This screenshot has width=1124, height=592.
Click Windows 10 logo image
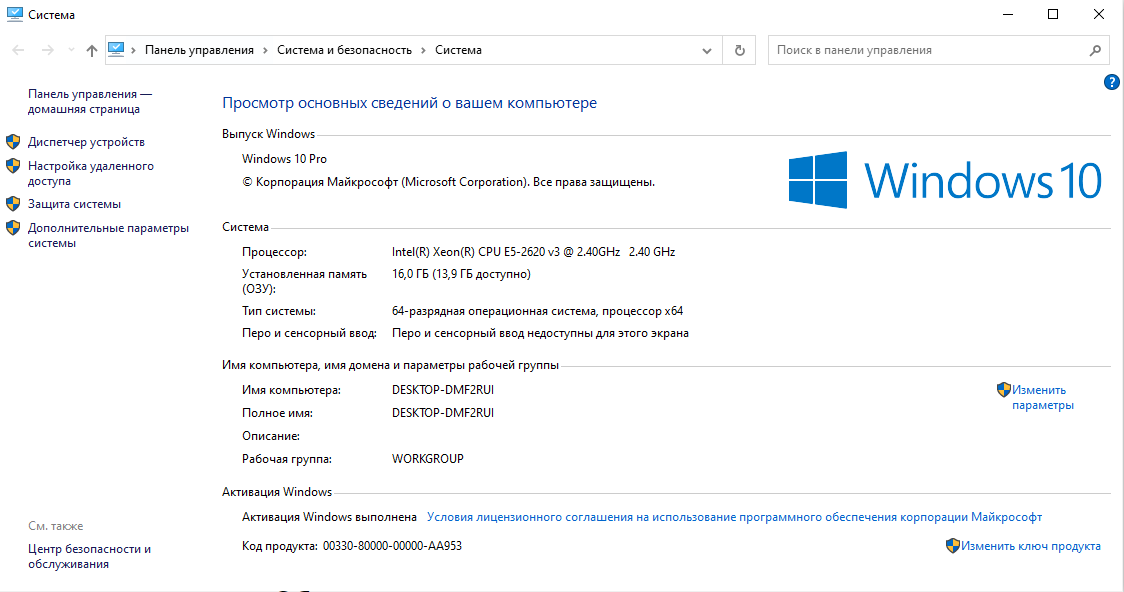[x=945, y=180]
